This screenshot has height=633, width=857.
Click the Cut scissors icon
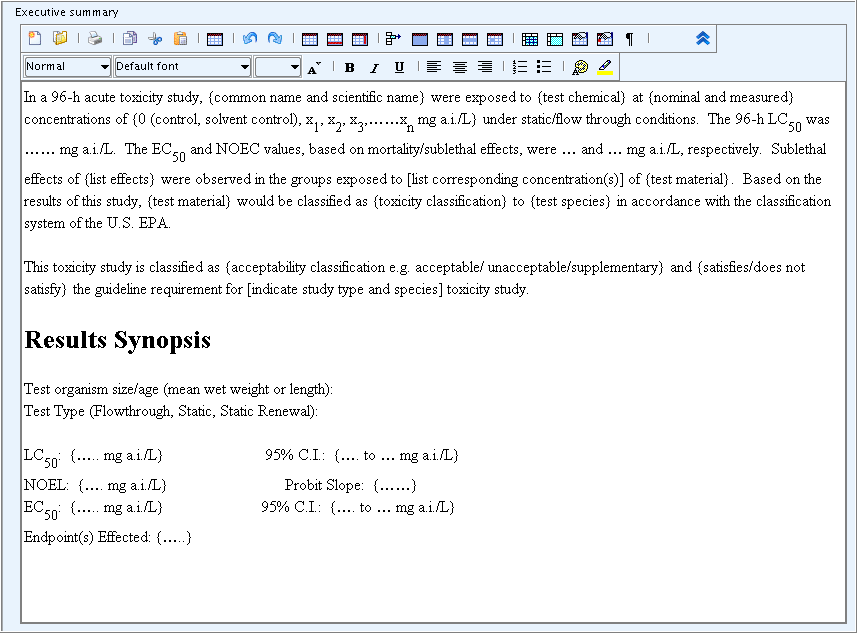(x=155, y=38)
